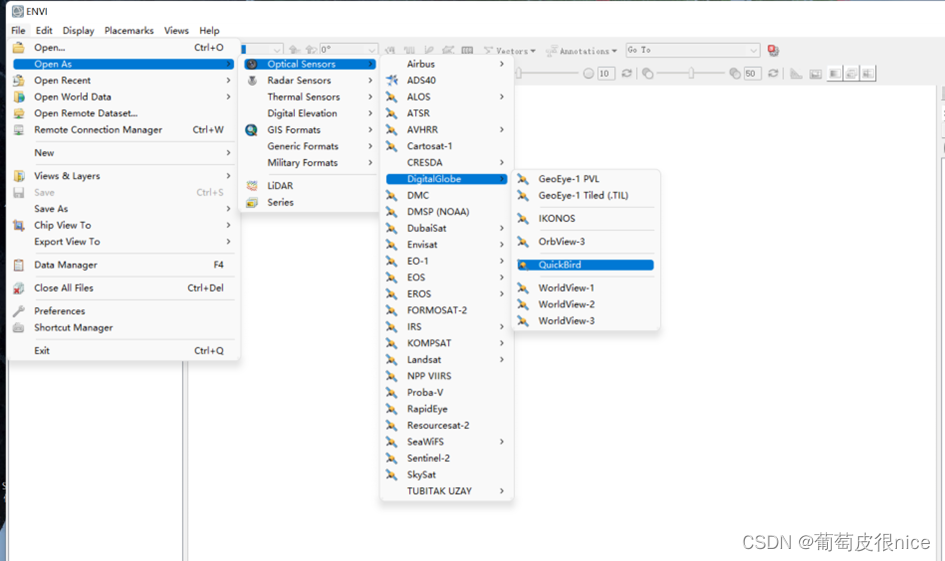Click the IKONOS satellite icon

click(x=523, y=219)
